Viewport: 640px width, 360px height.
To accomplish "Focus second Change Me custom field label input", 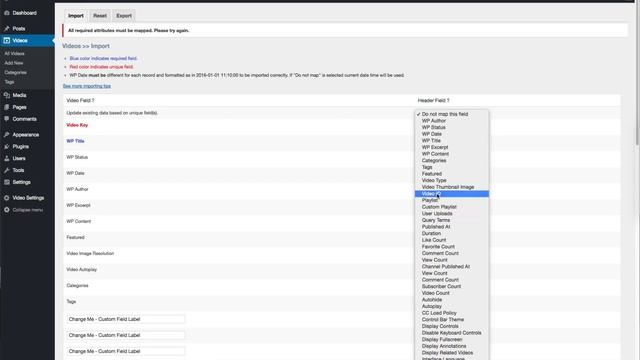I will point(126,335).
